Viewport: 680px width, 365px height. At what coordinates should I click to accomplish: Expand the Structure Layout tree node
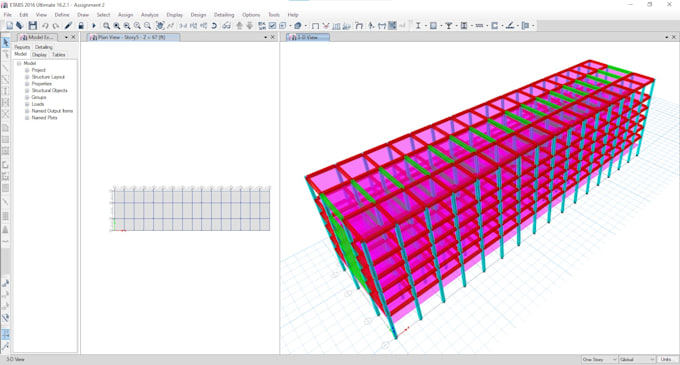pyautogui.click(x=27, y=77)
